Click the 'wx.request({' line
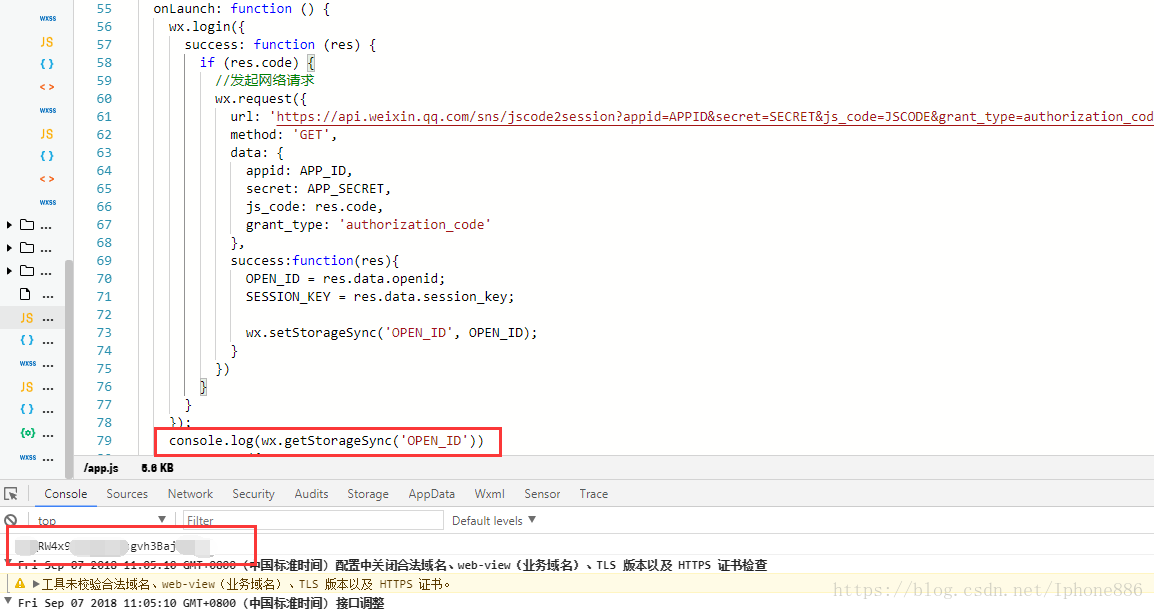Screen dimensions: 1154x610 (261, 99)
